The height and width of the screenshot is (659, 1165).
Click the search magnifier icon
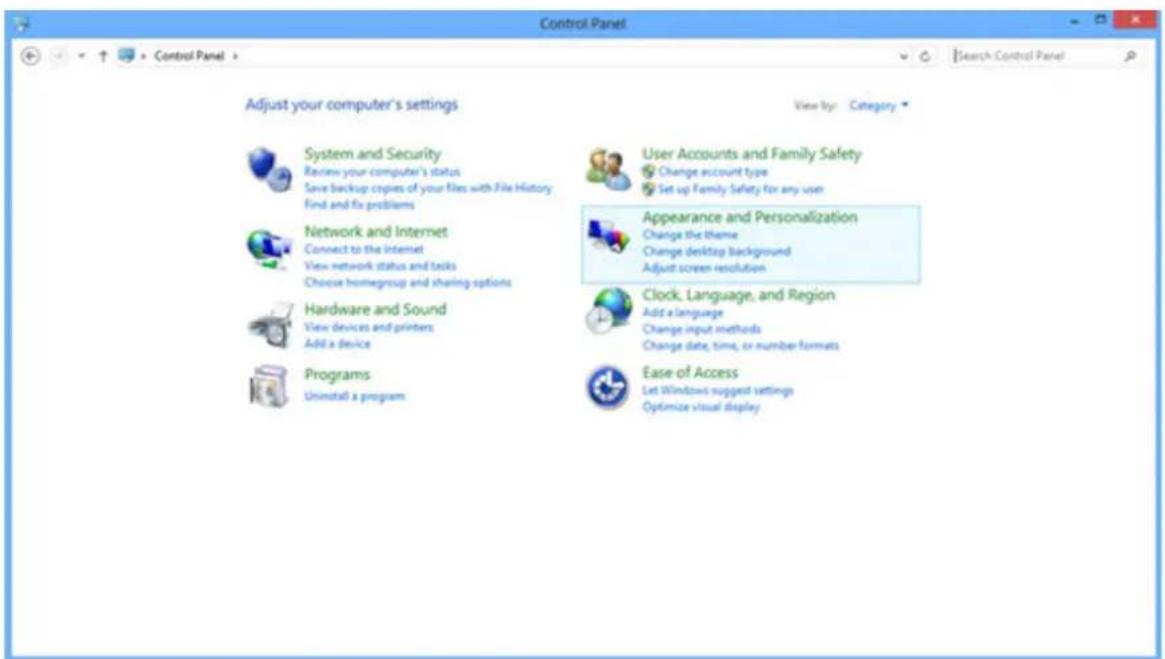[x=1130, y=56]
